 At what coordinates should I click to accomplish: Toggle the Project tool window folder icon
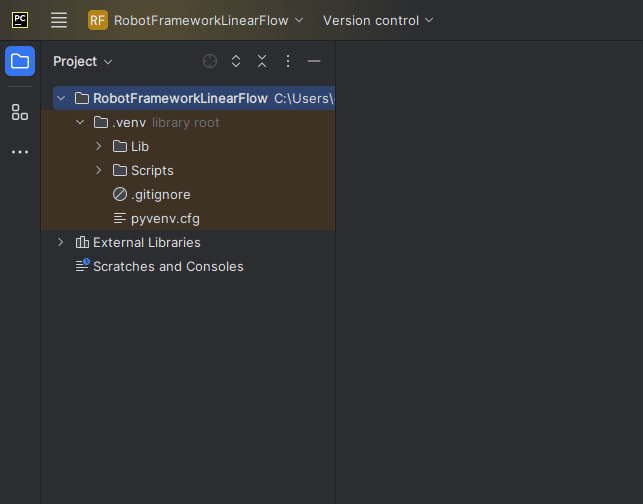20,61
